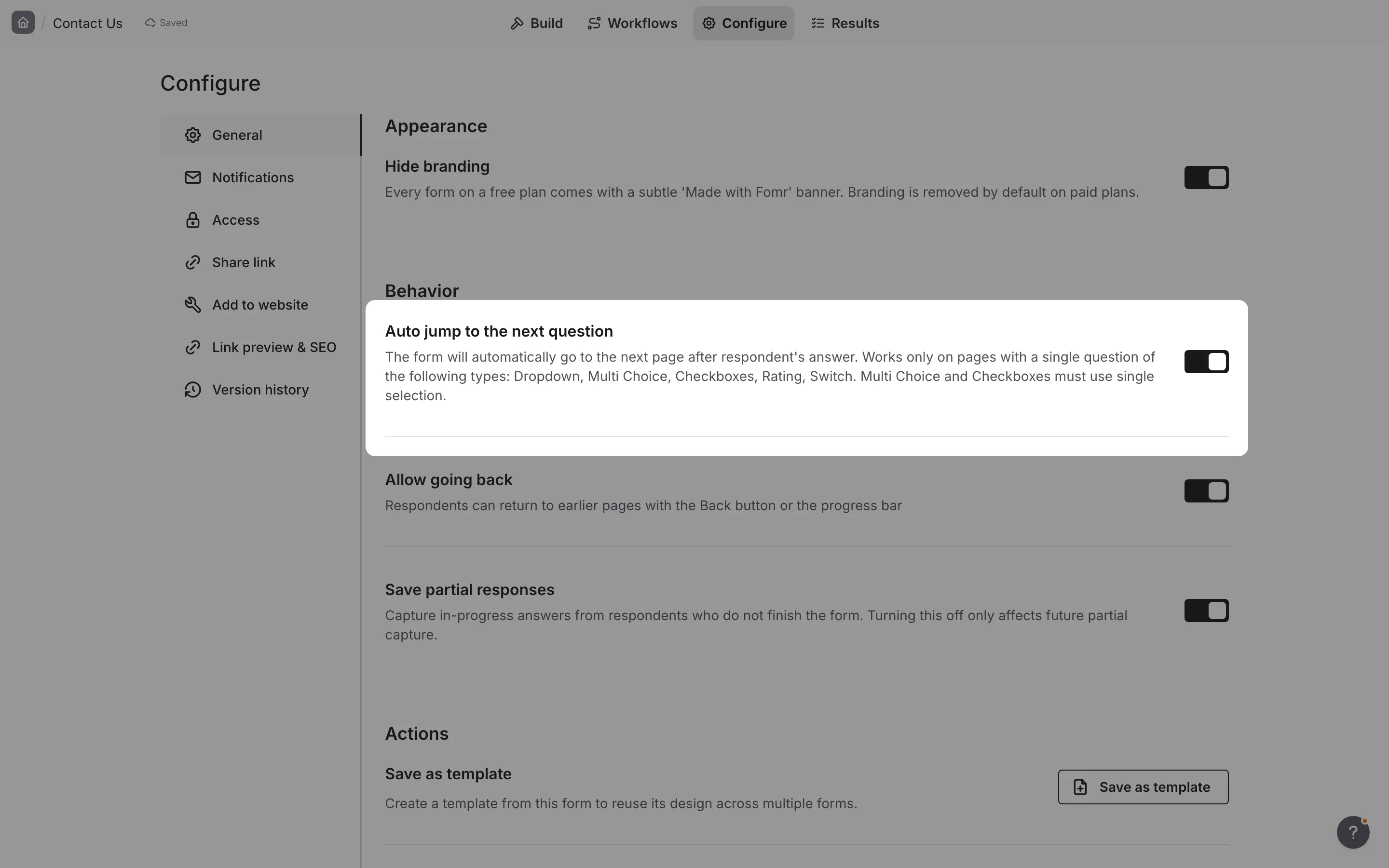Screen dimensions: 1389x868
Task: Click the Appearance section heading
Action: pyautogui.click(x=436, y=126)
